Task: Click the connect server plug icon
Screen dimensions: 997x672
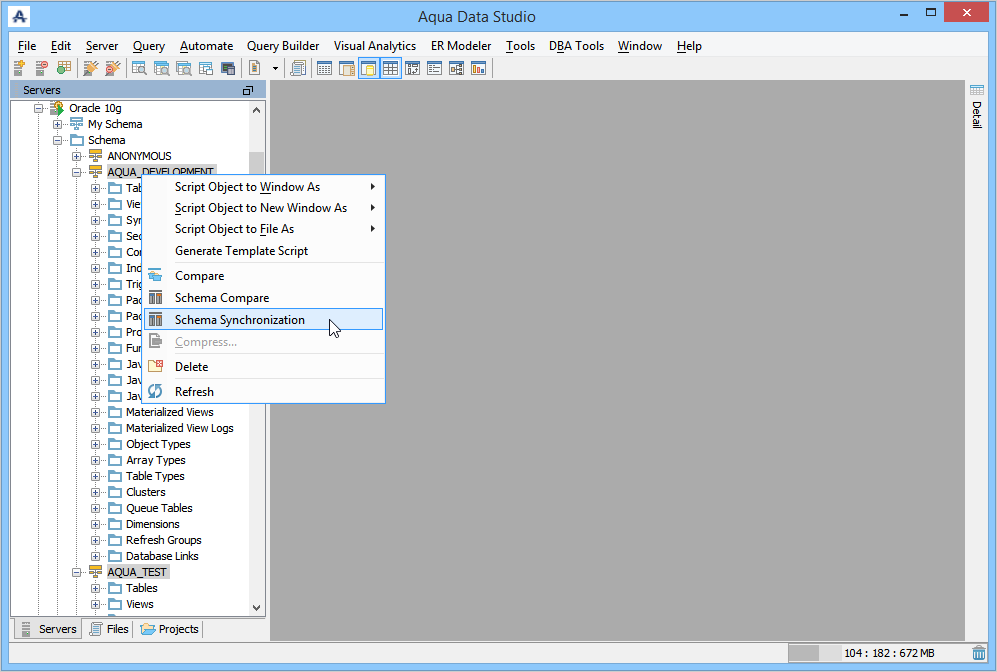Action: coord(91,68)
